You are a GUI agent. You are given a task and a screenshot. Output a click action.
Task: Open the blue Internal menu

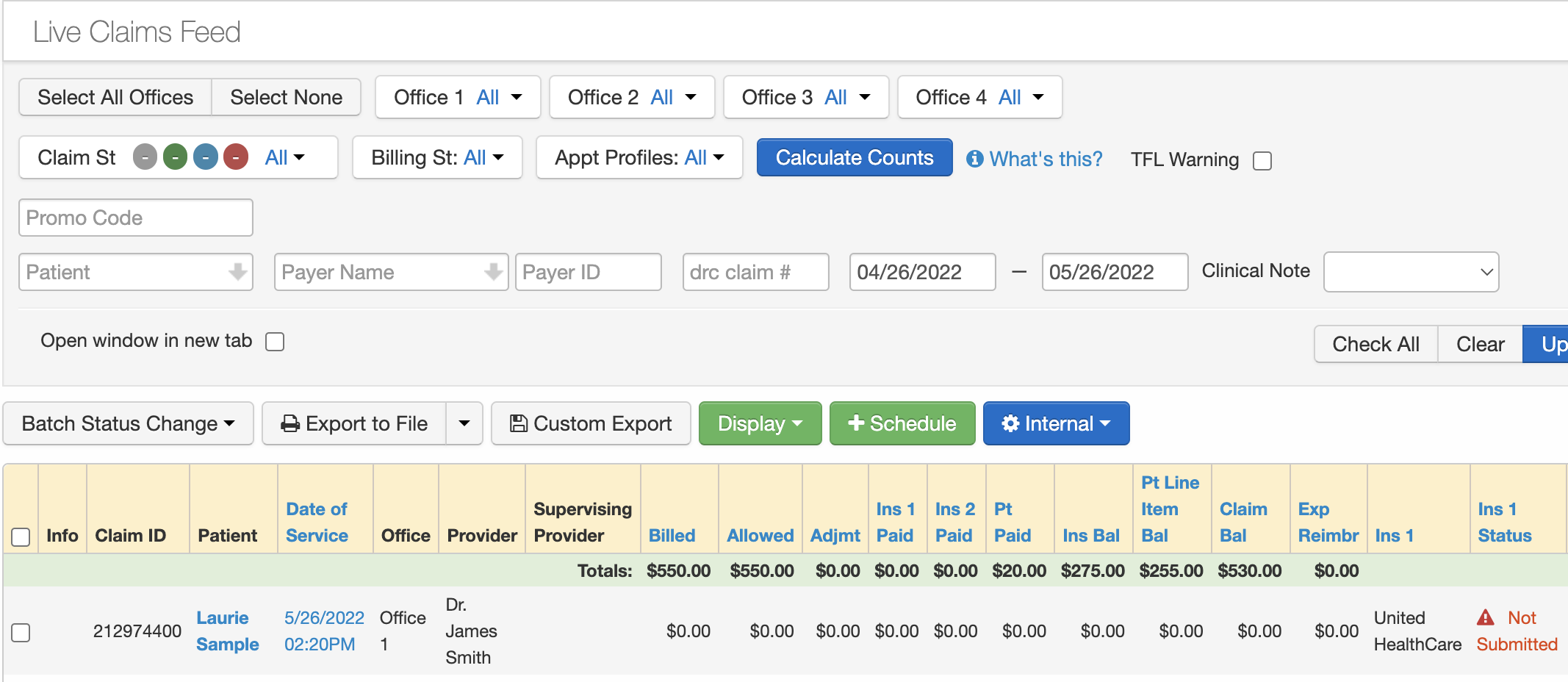tap(1056, 423)
